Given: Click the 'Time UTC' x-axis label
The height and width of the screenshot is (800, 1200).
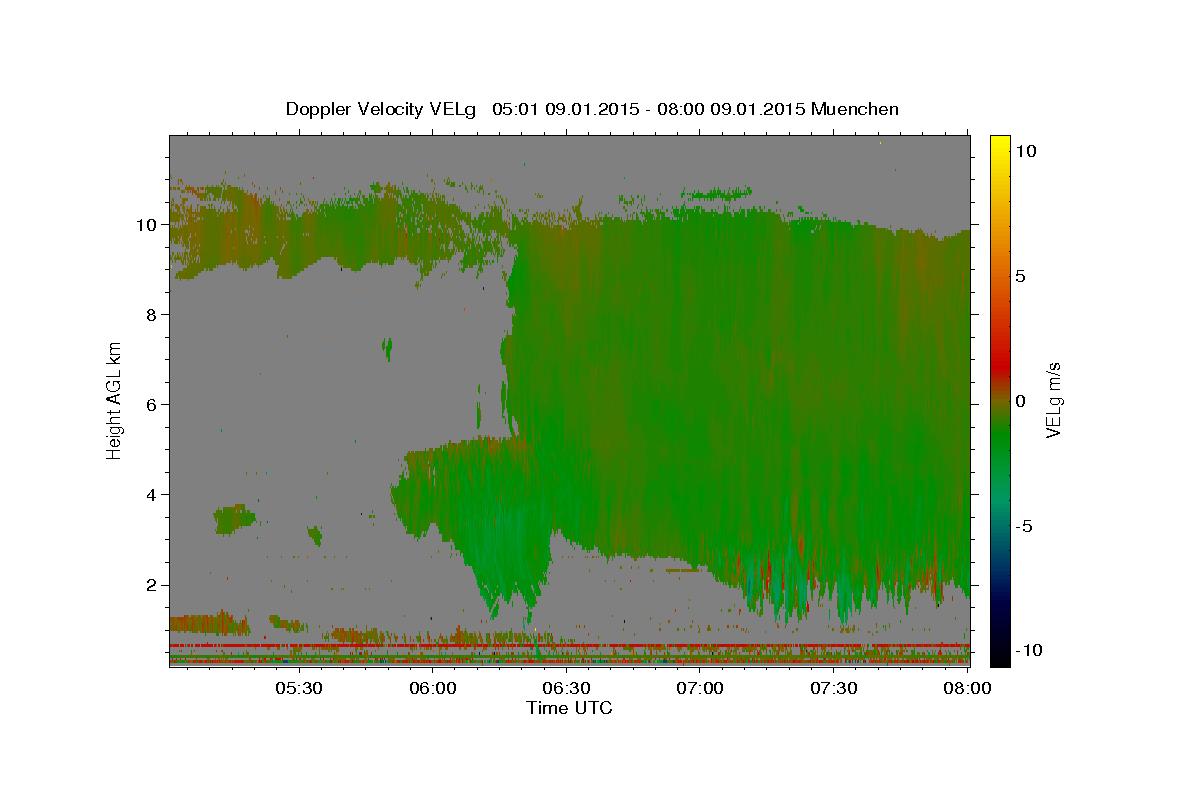Looking at the screenshot, I should pyautogui.click(x=569, y=708).
